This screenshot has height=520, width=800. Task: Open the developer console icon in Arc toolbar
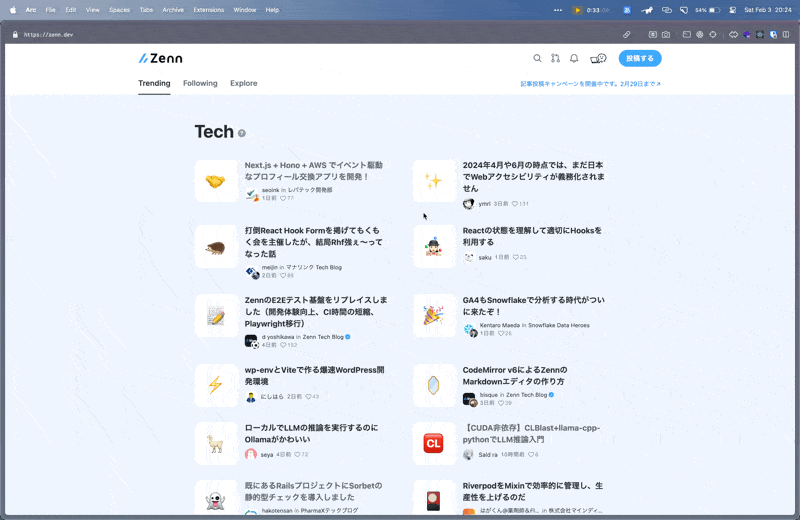coord(687,35)
